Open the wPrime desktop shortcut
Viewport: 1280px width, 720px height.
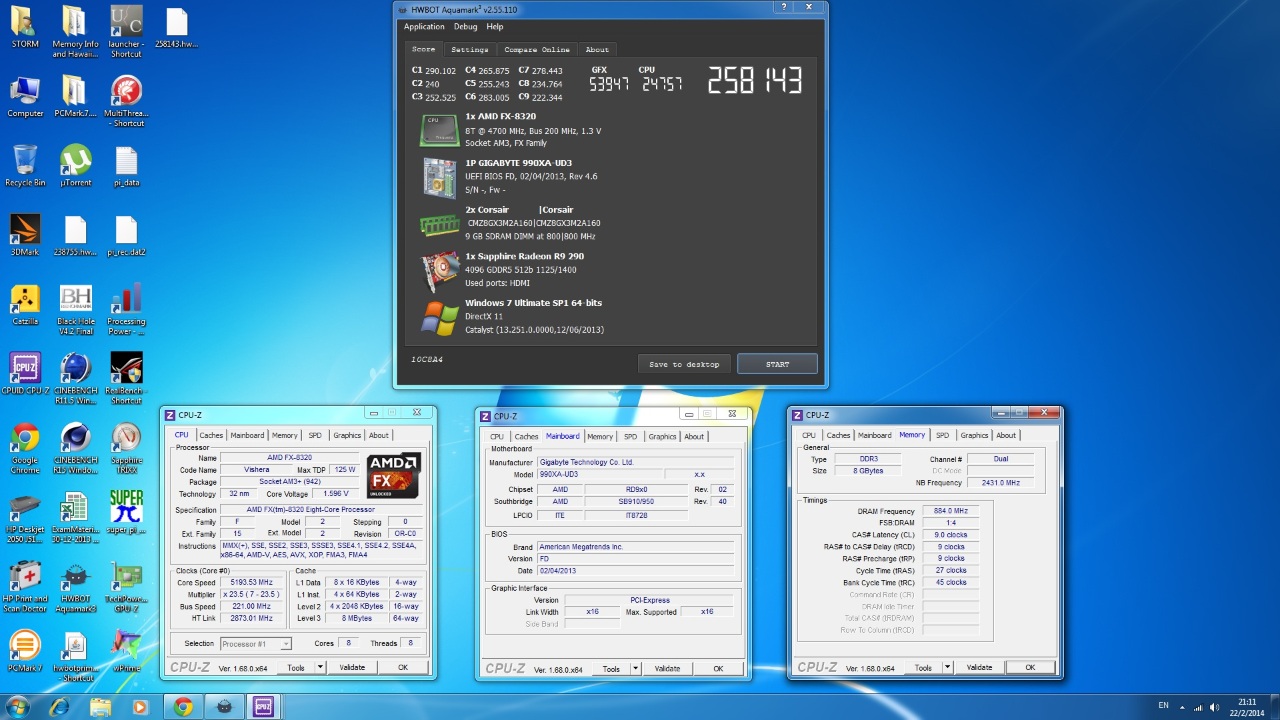click(126, 652)
